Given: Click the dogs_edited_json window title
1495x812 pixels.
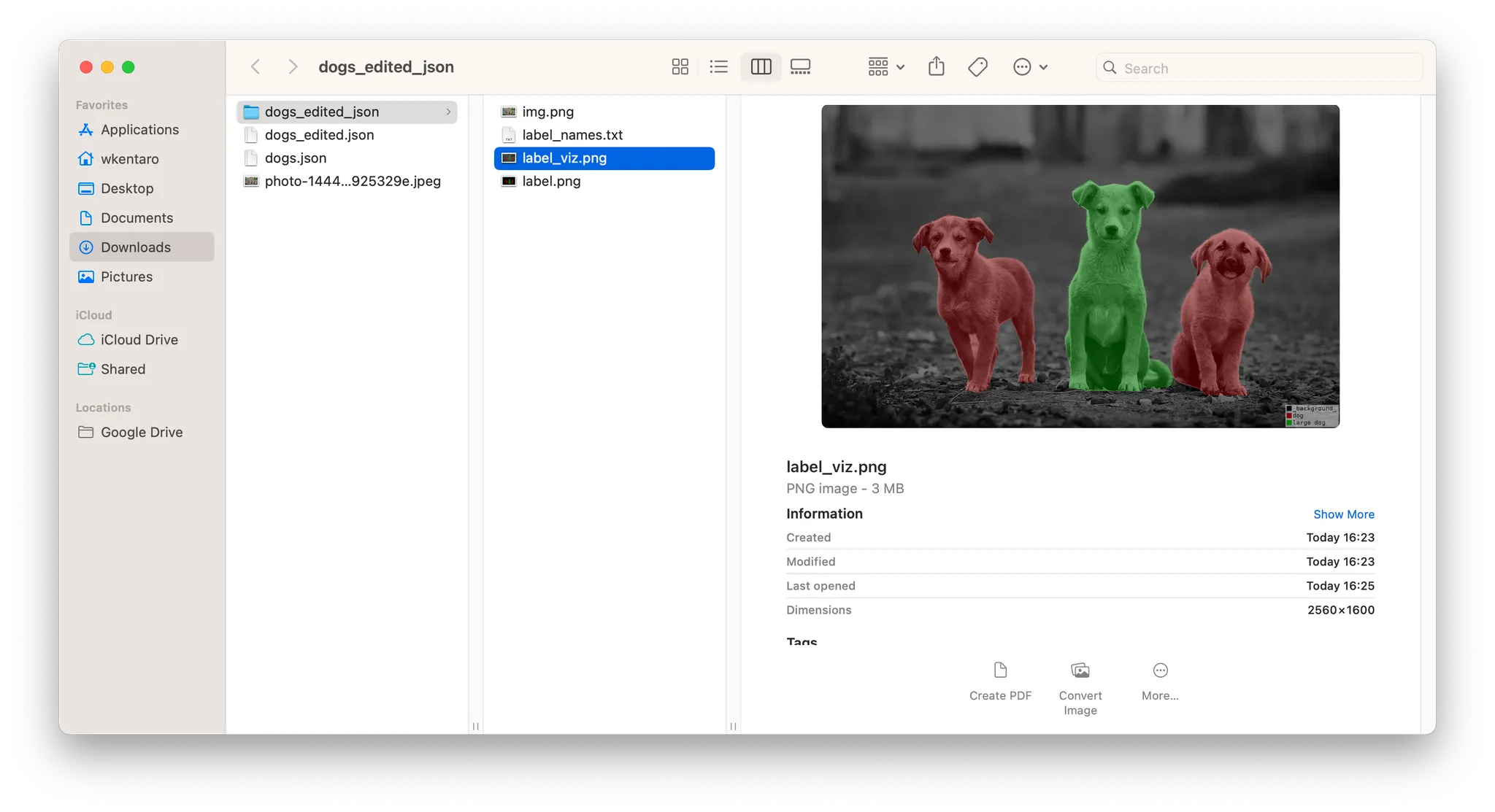Looking at the screenshot, I should [386, 67].
